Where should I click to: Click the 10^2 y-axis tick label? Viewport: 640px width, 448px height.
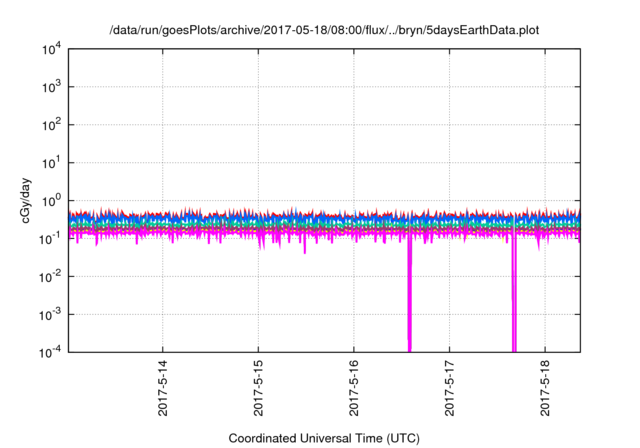tap(51, 125)
